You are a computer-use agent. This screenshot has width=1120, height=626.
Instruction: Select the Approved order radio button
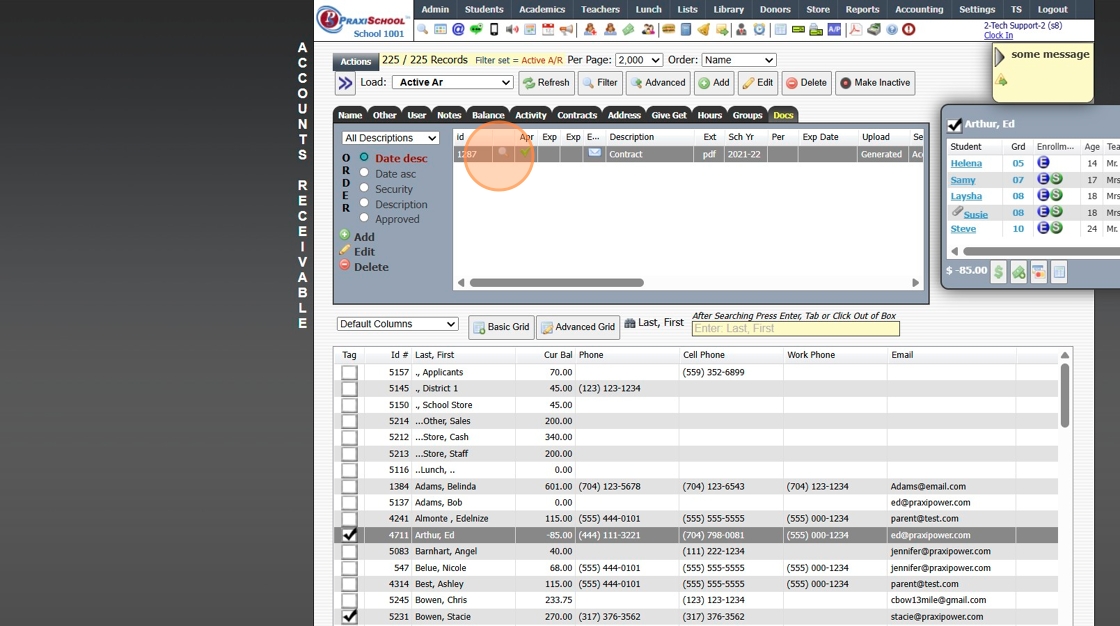(364, 218)
